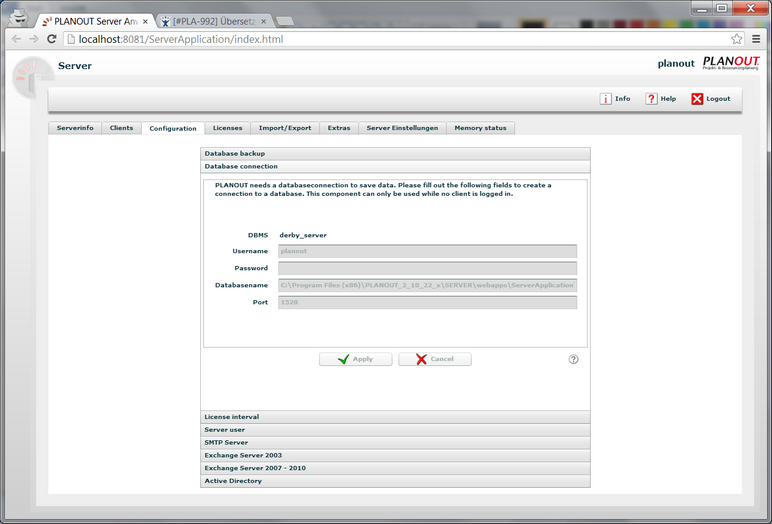Switch to PLA-992 Übersetz browser tab
The height and width of the screenshot is (524, 772).
[214, 22]
